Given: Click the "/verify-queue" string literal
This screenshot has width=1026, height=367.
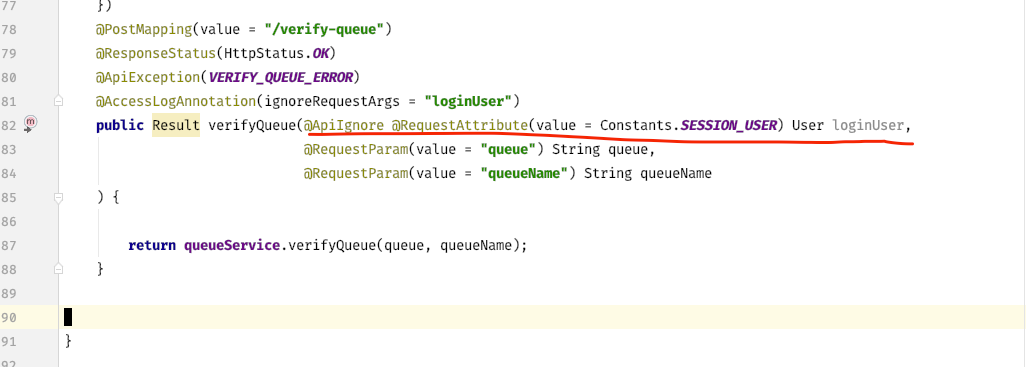Looking at the screenshot, I should point(325,29).
